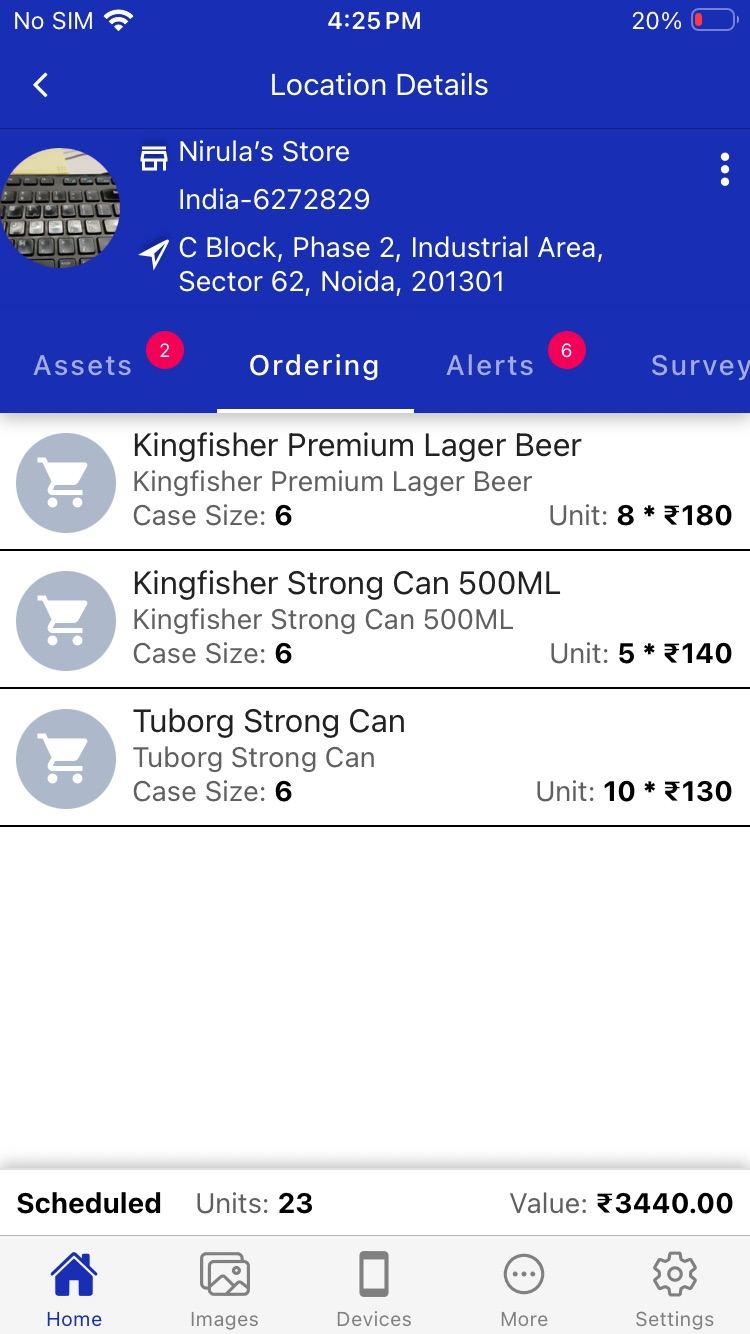The height and width of the screenshot is (1334, 750).
Task: Switch to the Survey tab
Action: (x=699, y=366)
